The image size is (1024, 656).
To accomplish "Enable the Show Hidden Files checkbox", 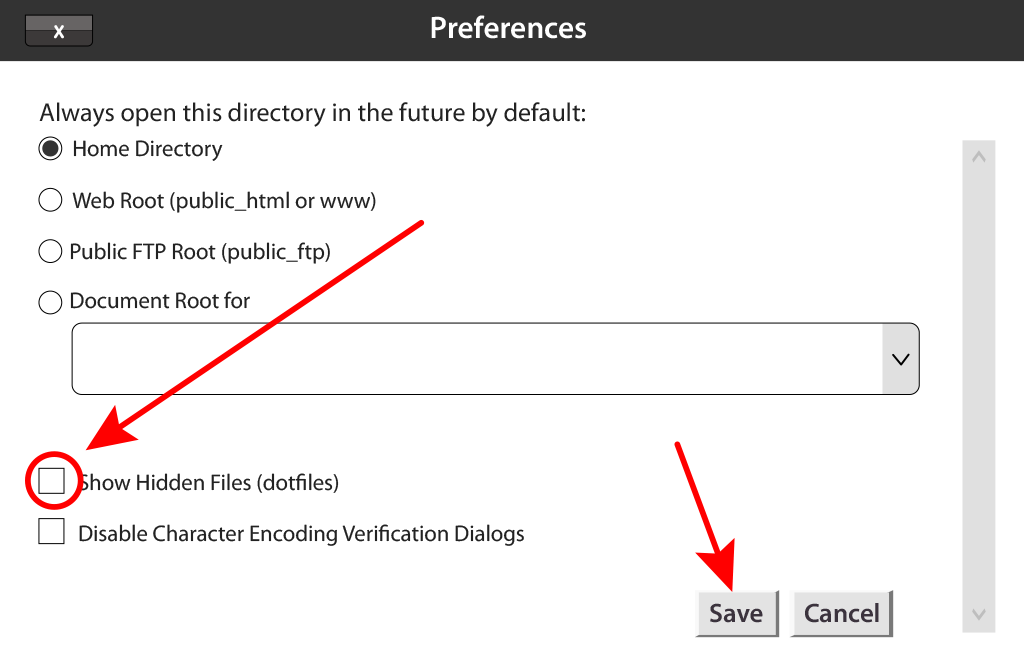I will (52, 482).
